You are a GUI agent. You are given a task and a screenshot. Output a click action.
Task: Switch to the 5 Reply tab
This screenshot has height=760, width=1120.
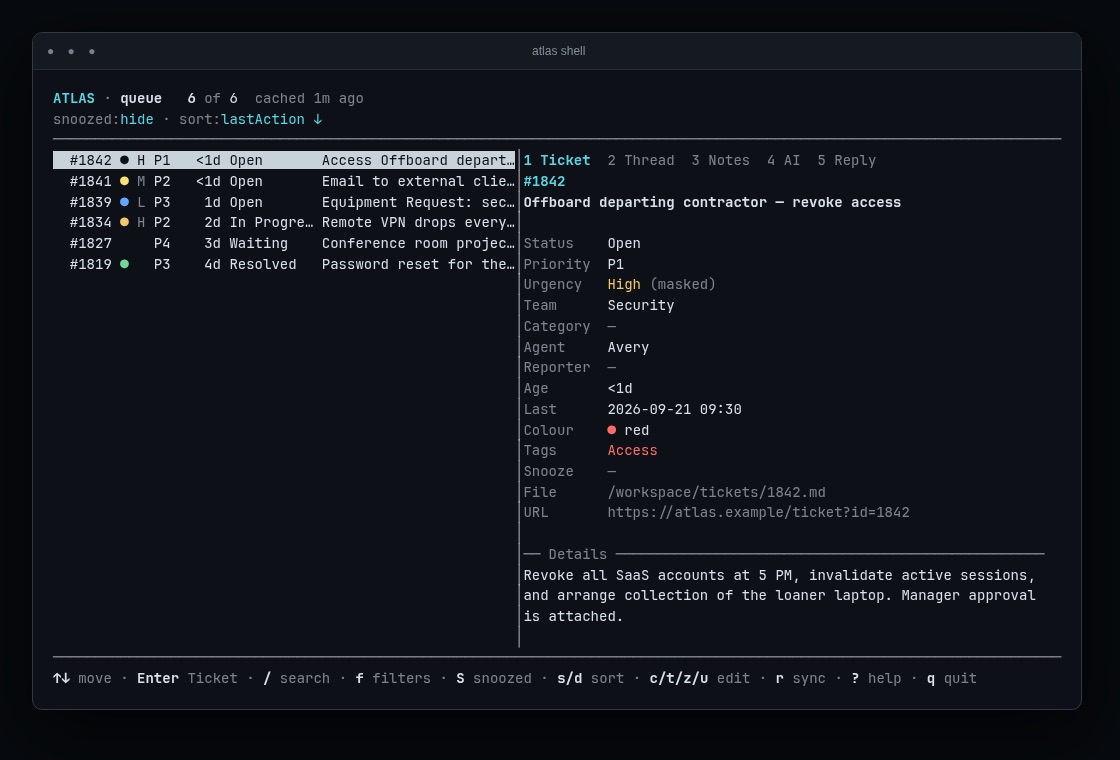[x=846, y=160]
